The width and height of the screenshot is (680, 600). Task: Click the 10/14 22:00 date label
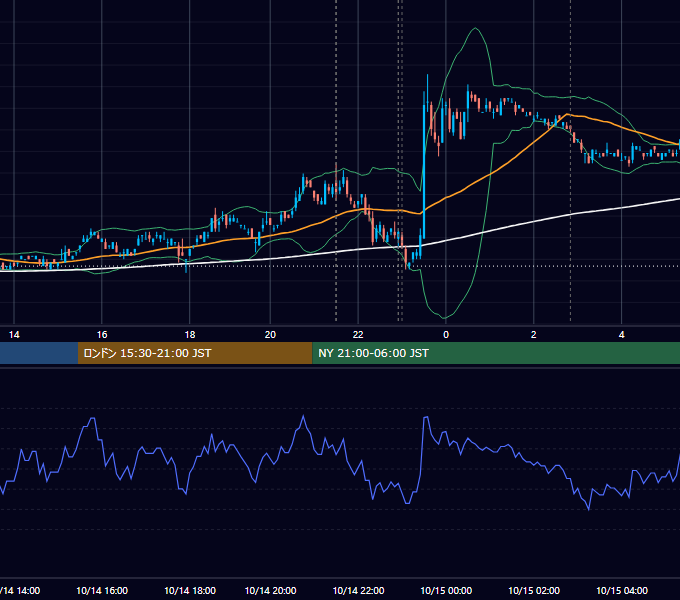[x=358, y=590]
